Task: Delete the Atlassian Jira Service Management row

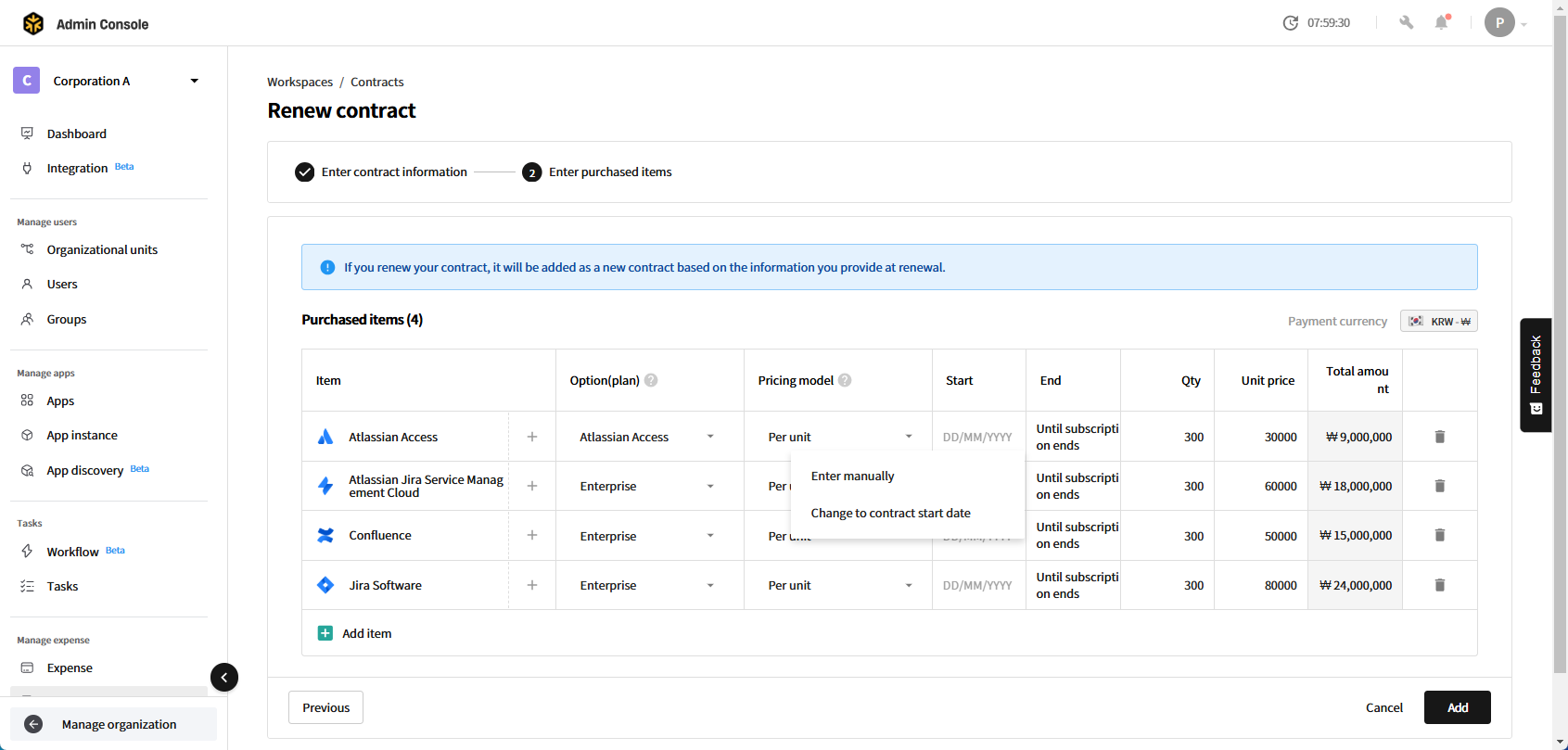Action: [1440, 486]
